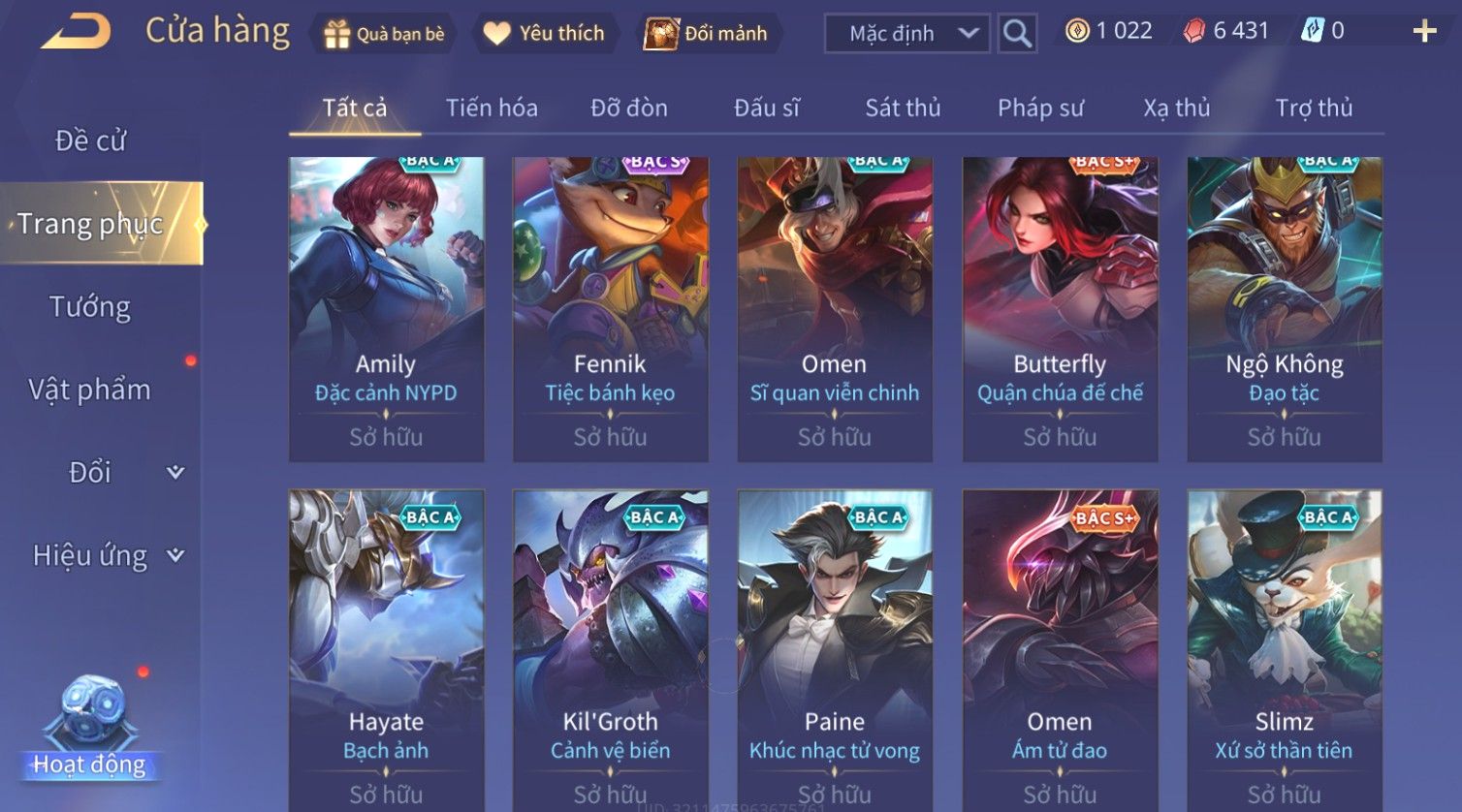Switch to the Sát thủ tab
Screen dimensions: 1462x812
(x=903, y=108)
